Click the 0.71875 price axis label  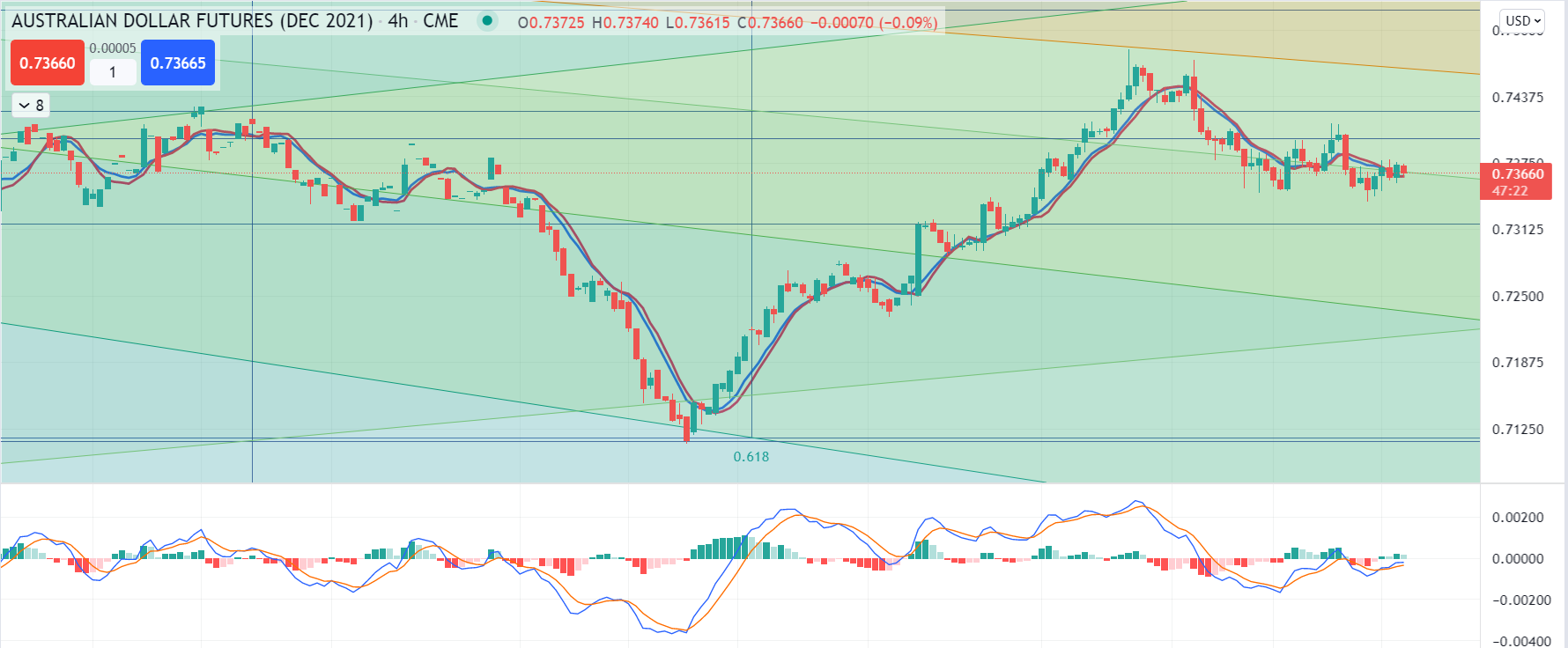tap(1518, 363)
